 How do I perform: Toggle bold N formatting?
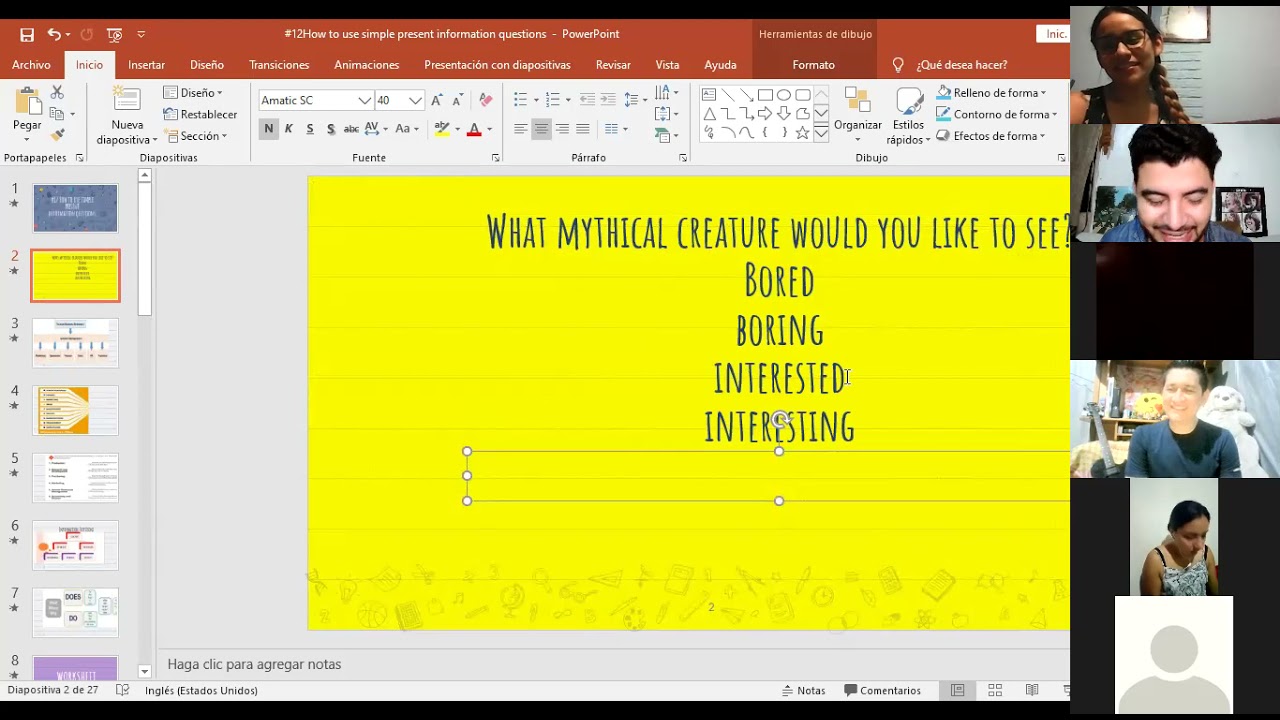pyautogui.click(x=268, y=129)
